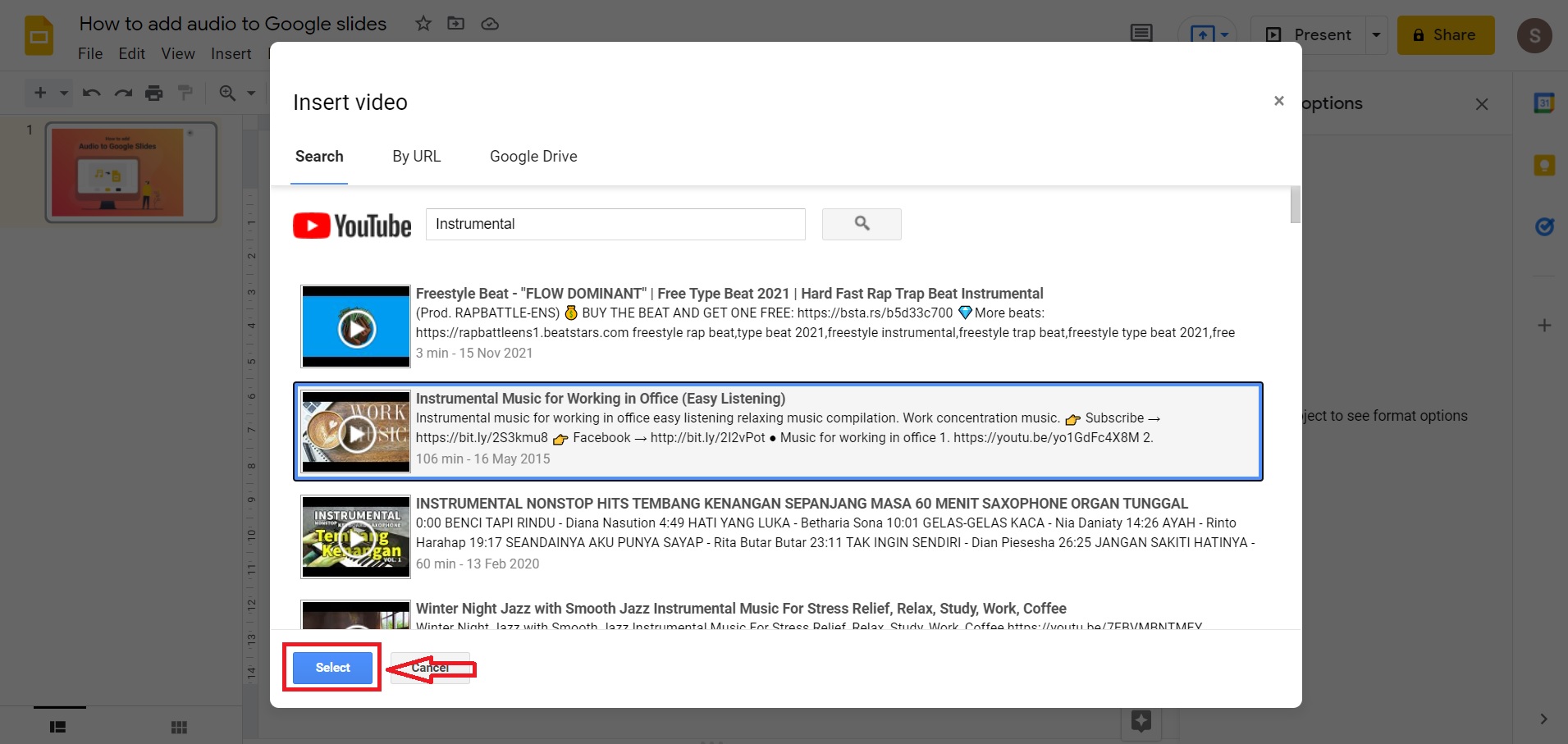Close the format options sidebar
Viewport: 1568px width, 744px height.
click(x=1482, y=104)
